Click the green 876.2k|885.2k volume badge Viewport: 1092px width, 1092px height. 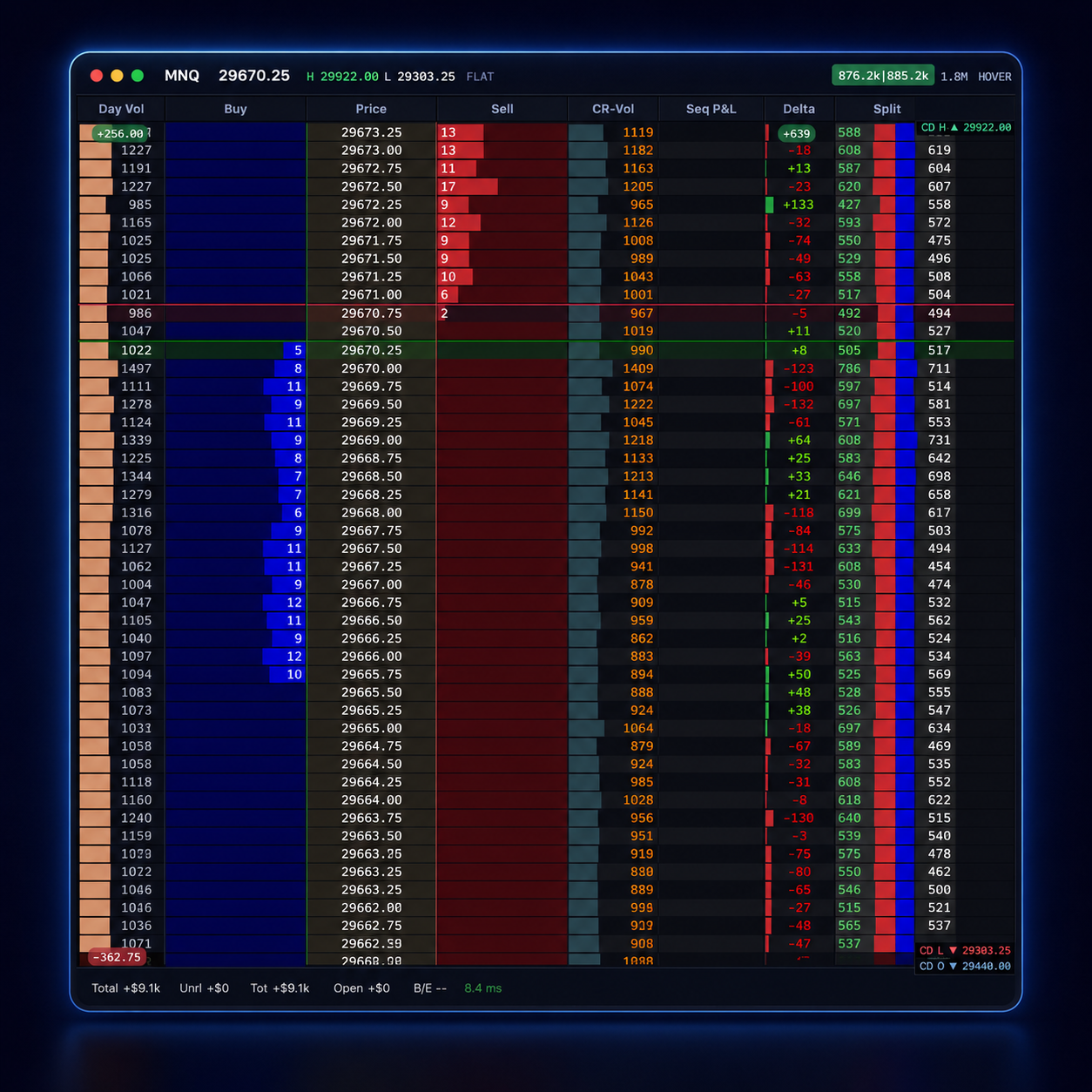pos(883,76)
